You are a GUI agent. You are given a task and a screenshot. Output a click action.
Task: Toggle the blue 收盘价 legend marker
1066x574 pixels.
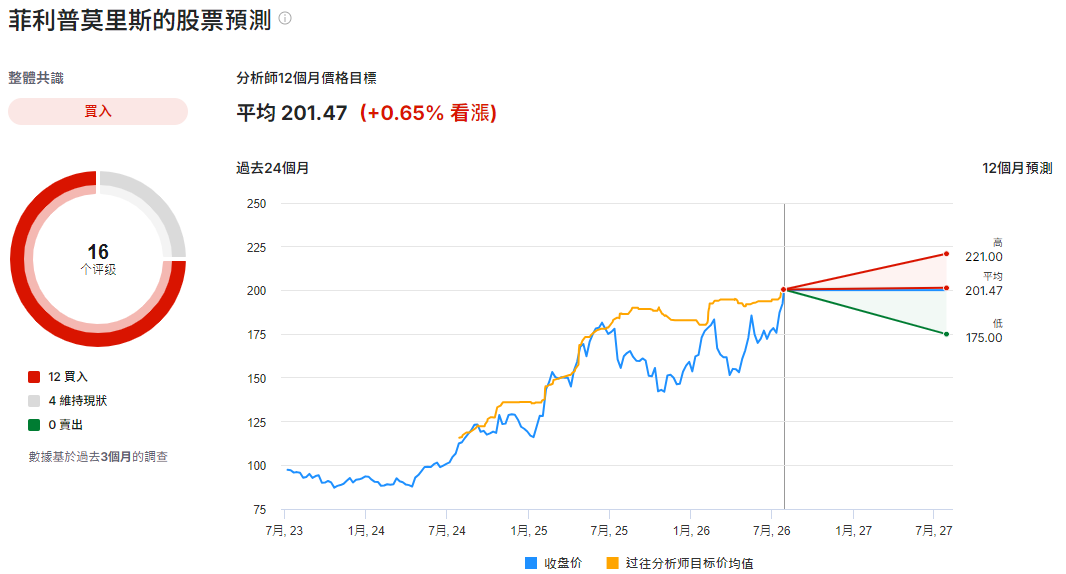[x=531, y=563]
